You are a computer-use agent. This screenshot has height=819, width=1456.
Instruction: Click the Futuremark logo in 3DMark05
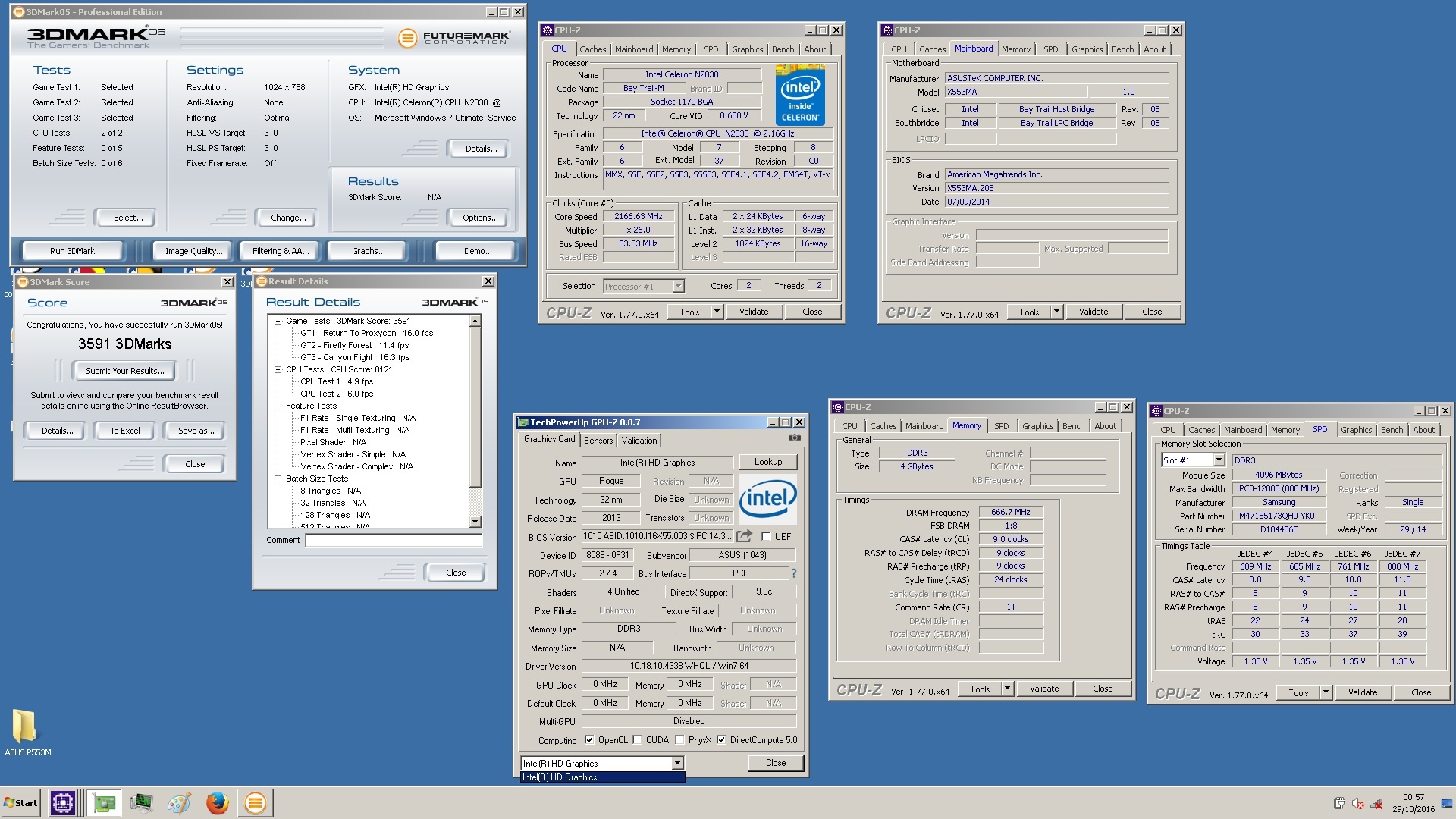coord(454,37)
